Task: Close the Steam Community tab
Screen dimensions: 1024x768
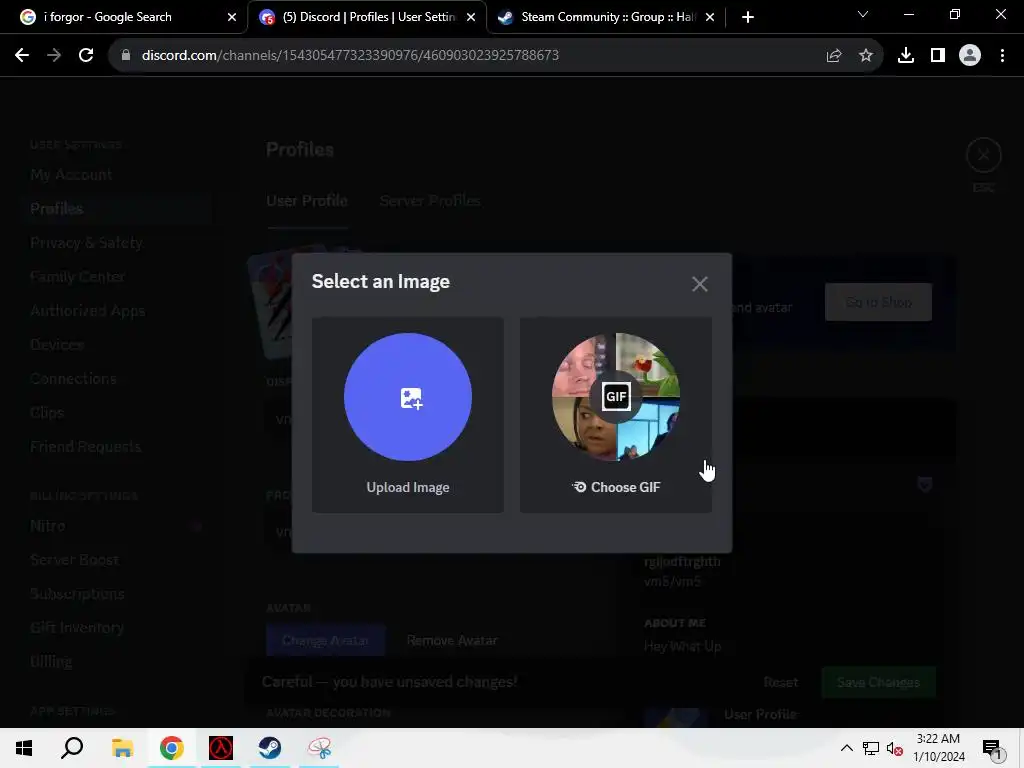Action: click(x=710, y=17)
